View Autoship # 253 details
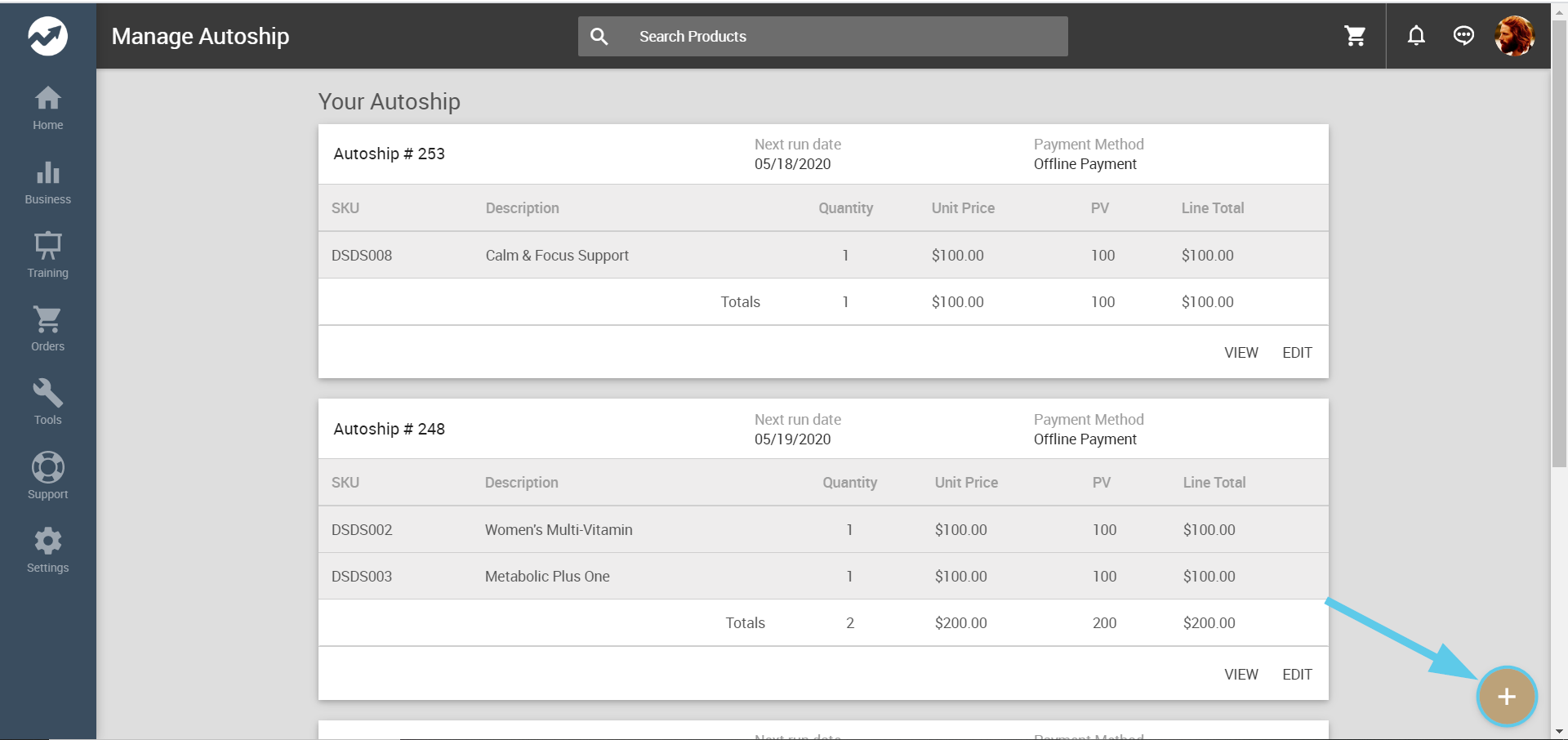The height and width of the screenshot is (740, 1568). click(1241, 353)
